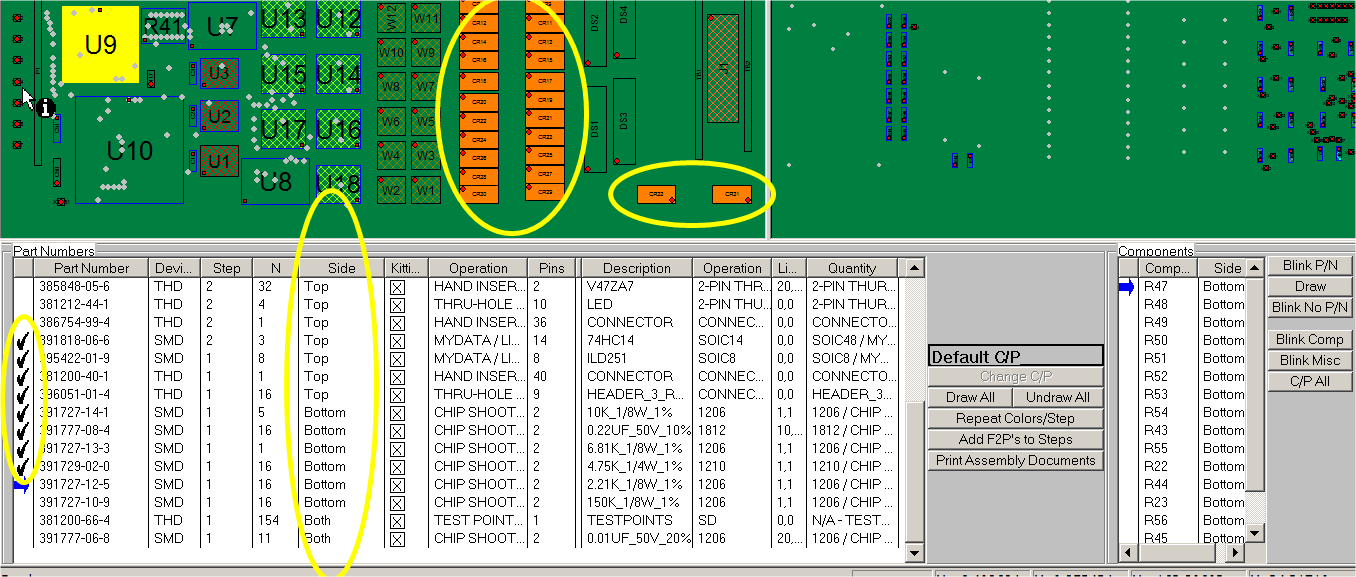Screen dimensions: 1356x577
Task: Click the Components list horizontal scroll right arrow
Action: [1236, 553]
